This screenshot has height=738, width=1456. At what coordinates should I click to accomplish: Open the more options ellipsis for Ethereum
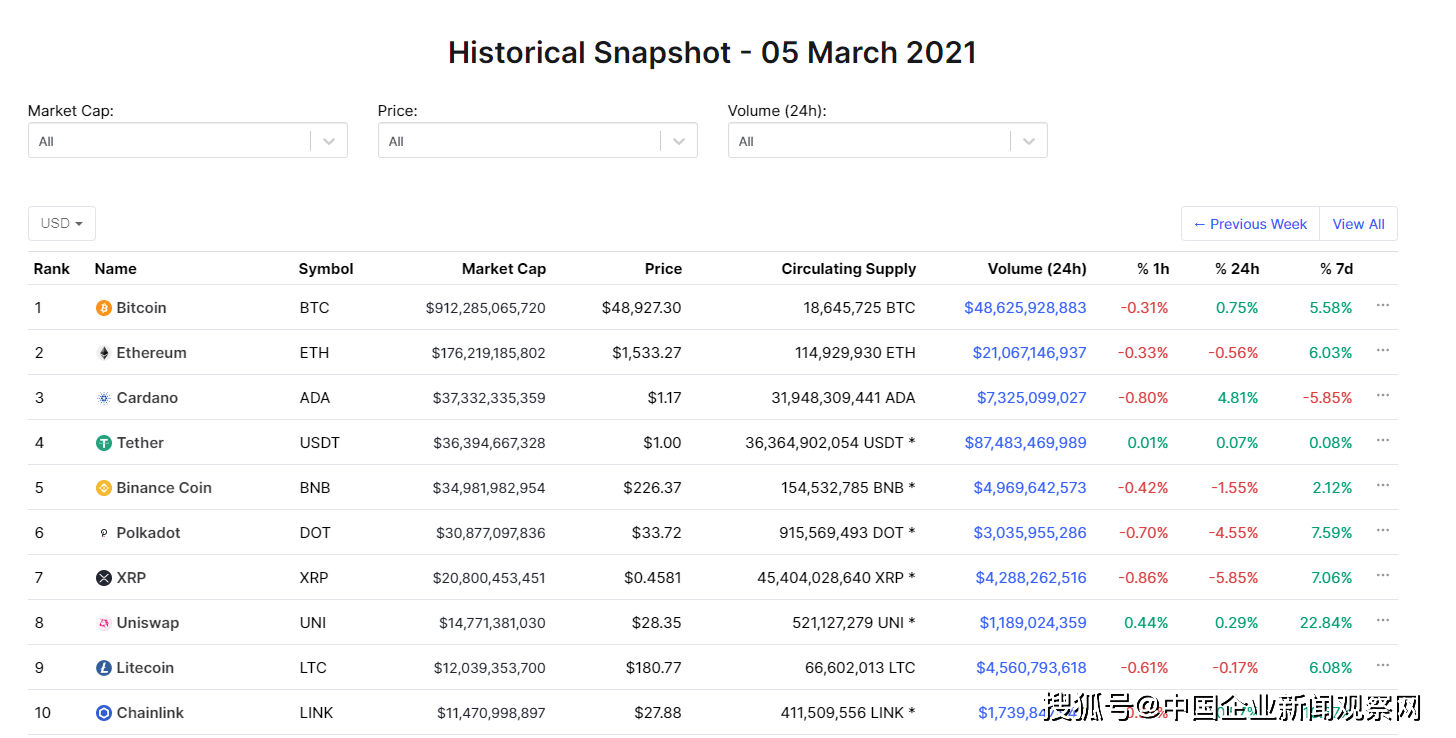point(1383,350)
